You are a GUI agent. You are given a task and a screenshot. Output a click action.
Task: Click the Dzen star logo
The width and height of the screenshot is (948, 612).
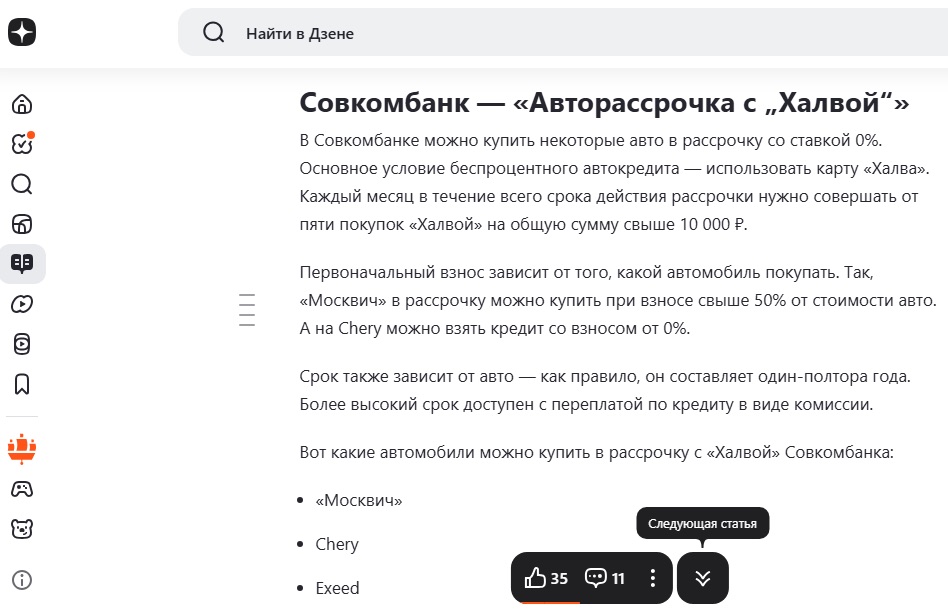click(x=22, y=31)
